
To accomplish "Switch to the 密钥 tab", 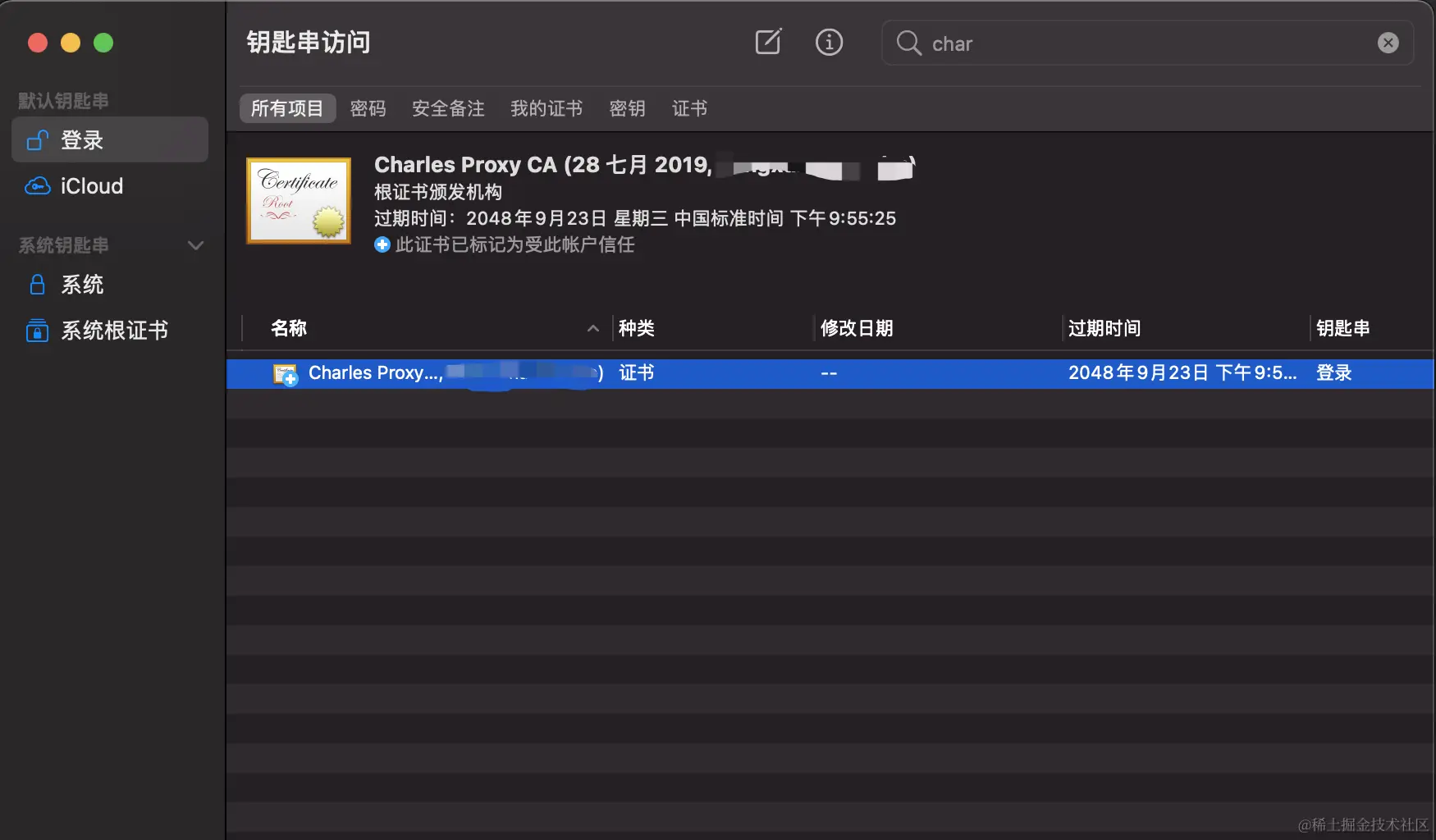I will [x=627, y=108].
